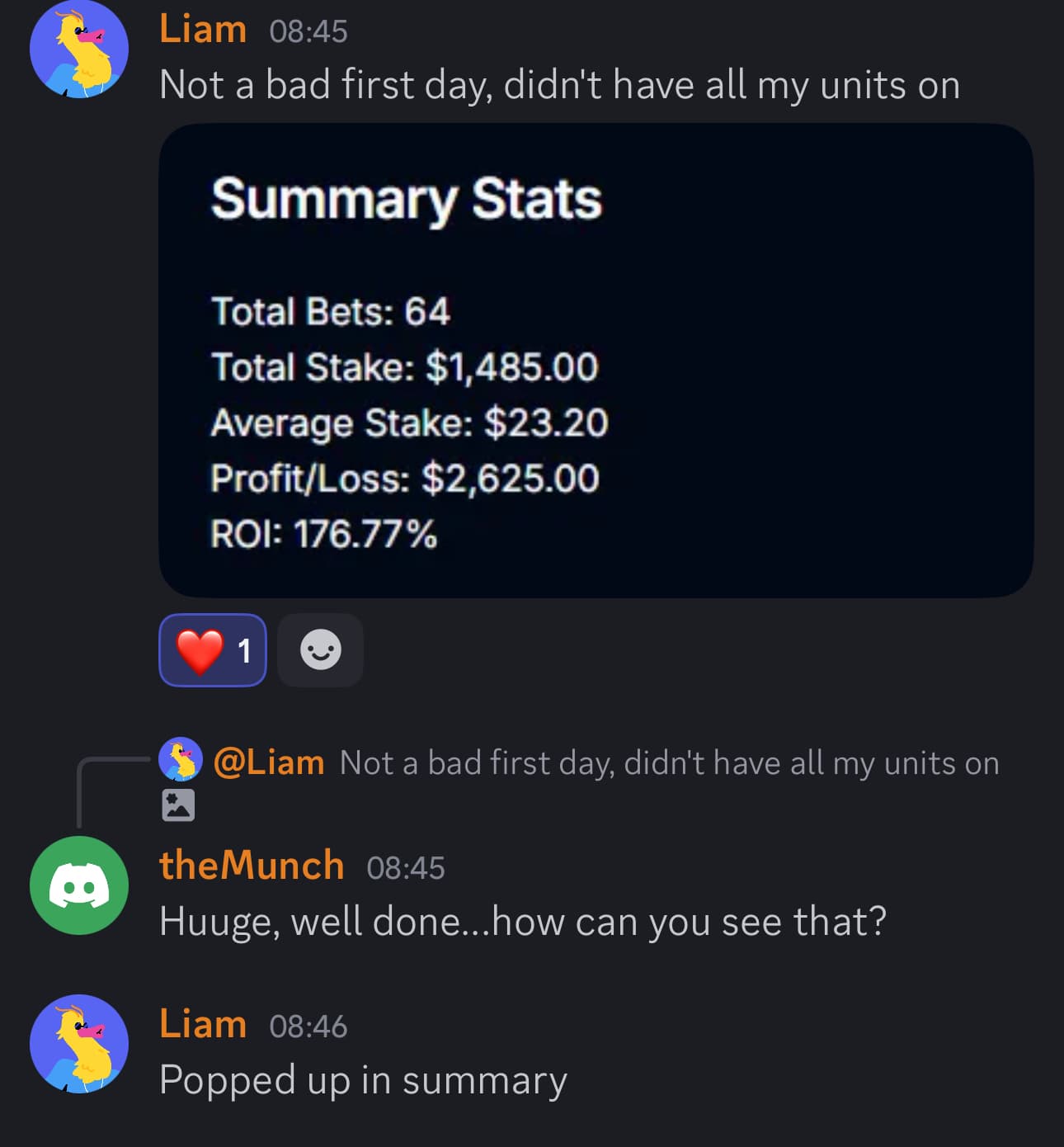The height and width of the screenshot is (1147, 1064).
Task: Click the @Liam mention in reply
Action: tap(269, 762)
